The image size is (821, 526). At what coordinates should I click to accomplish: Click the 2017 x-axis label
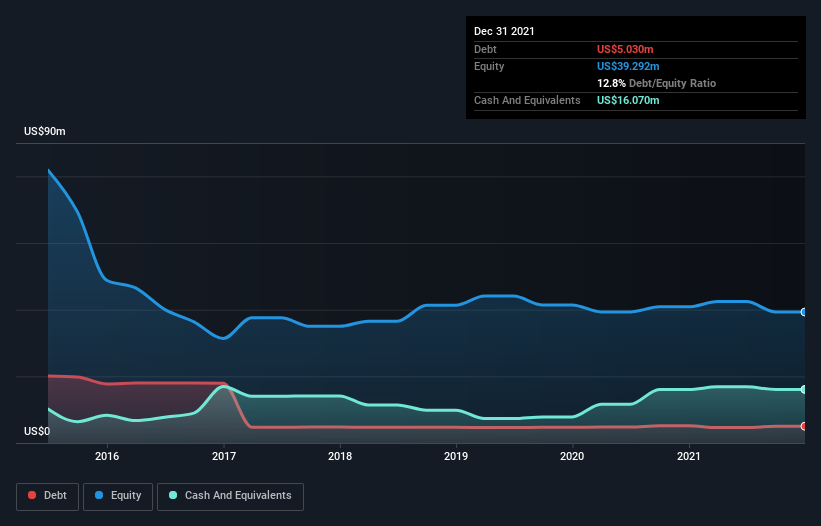pyautogui.click(x=224, y=456)
